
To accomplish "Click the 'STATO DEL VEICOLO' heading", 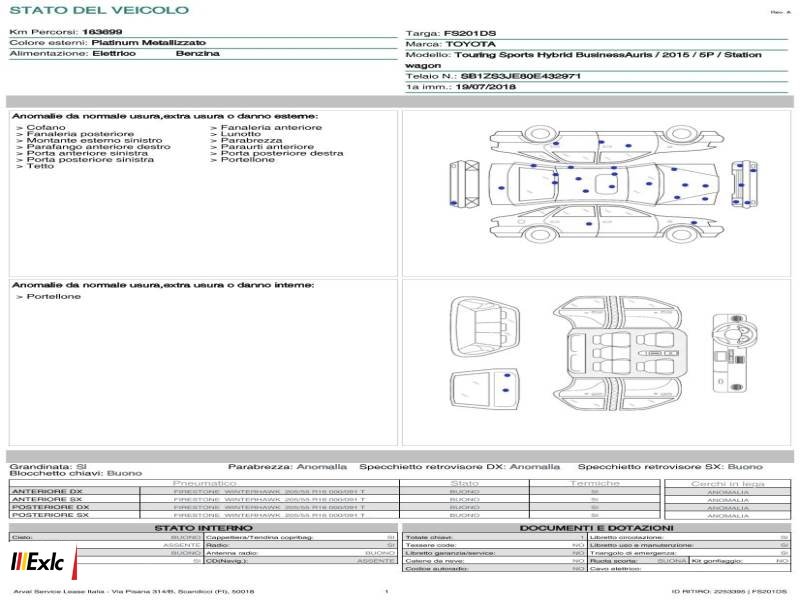I will [x=99, y=10].
